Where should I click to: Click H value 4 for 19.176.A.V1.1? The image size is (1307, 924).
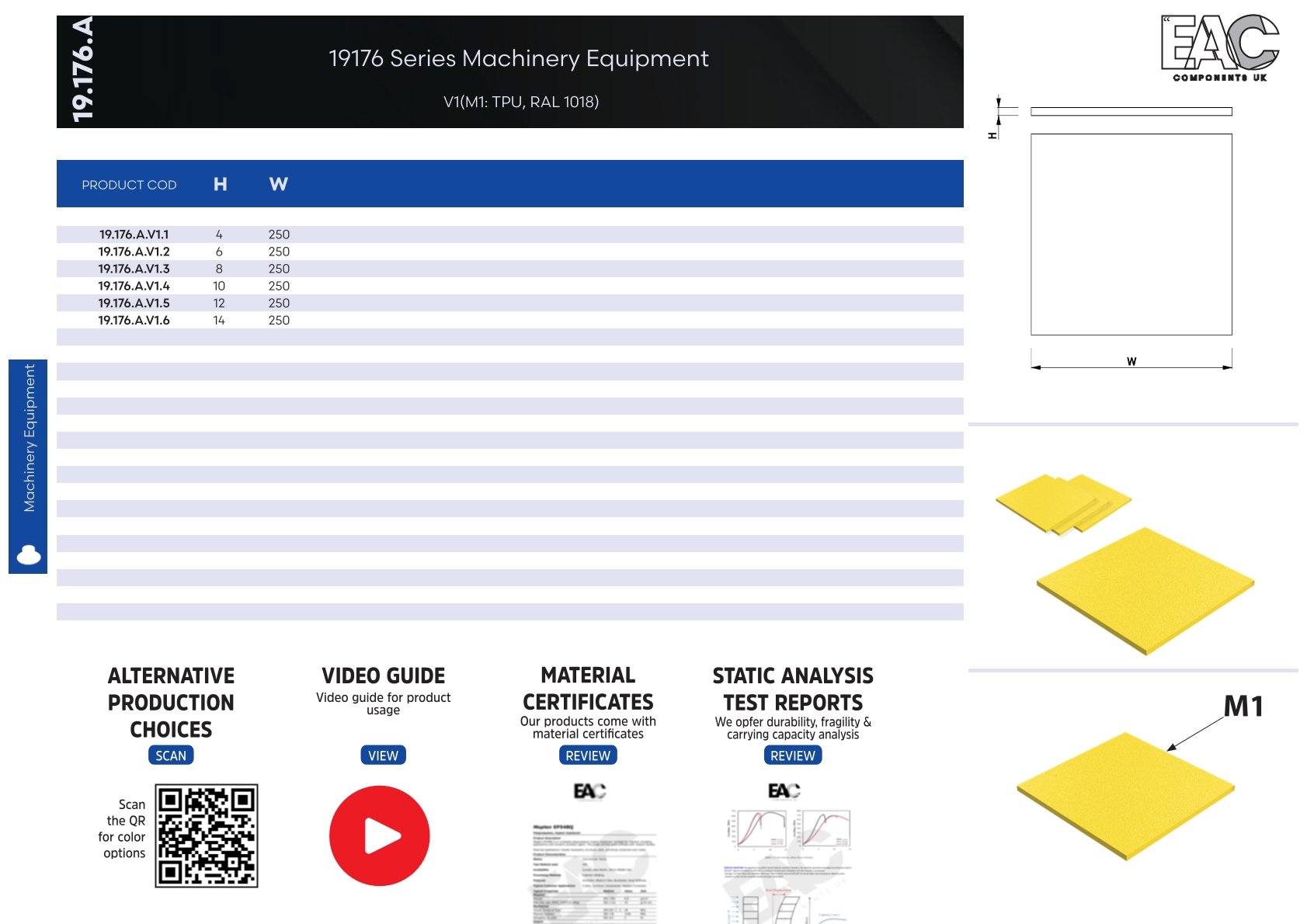click(x=219, y=234)
